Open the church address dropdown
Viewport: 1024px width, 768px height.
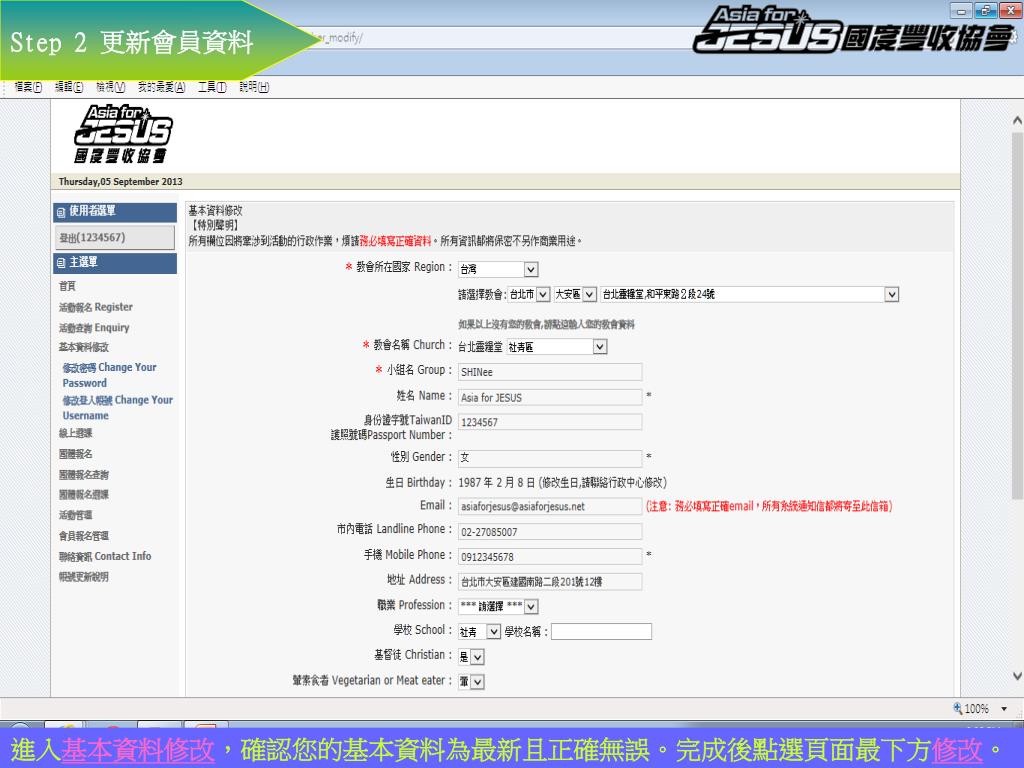pyautogui.click(x=750, y=295)
